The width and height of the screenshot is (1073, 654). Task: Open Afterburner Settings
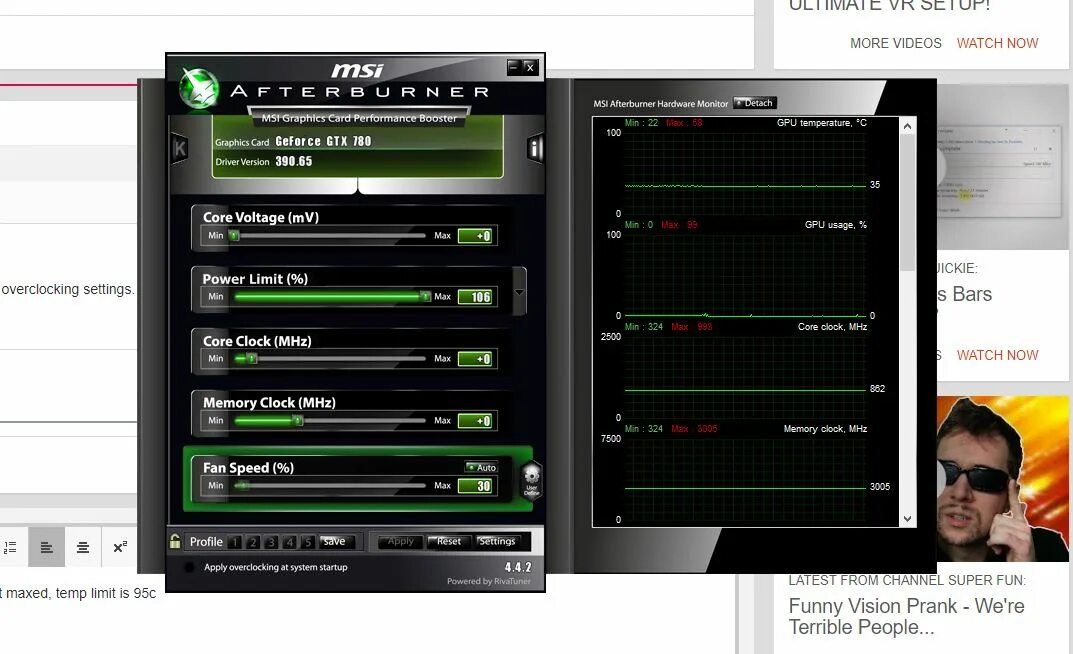pos(497,541)
